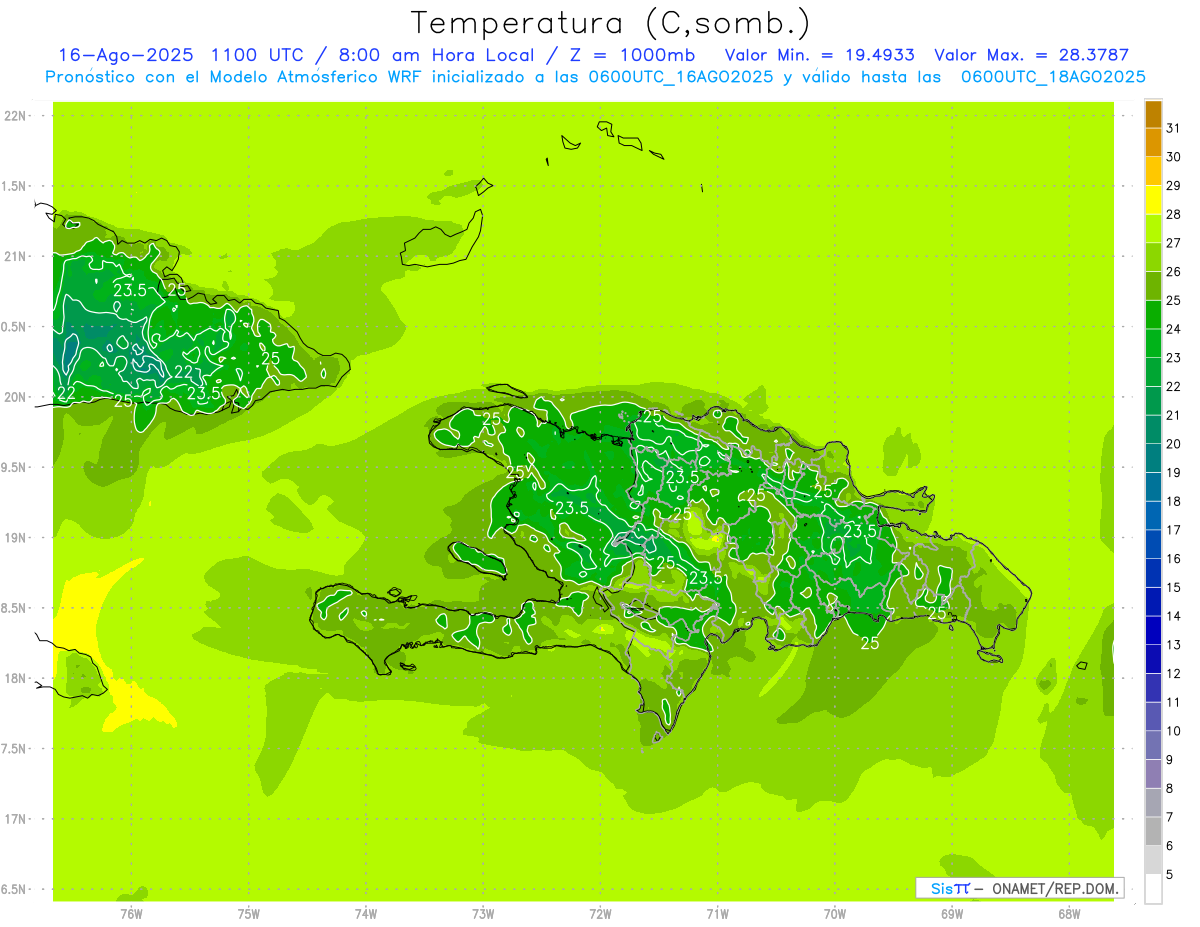Click the "70W" longitude axis label
Screen dimensions: 1200x927
pyautogui.click(x=835, y=913)
